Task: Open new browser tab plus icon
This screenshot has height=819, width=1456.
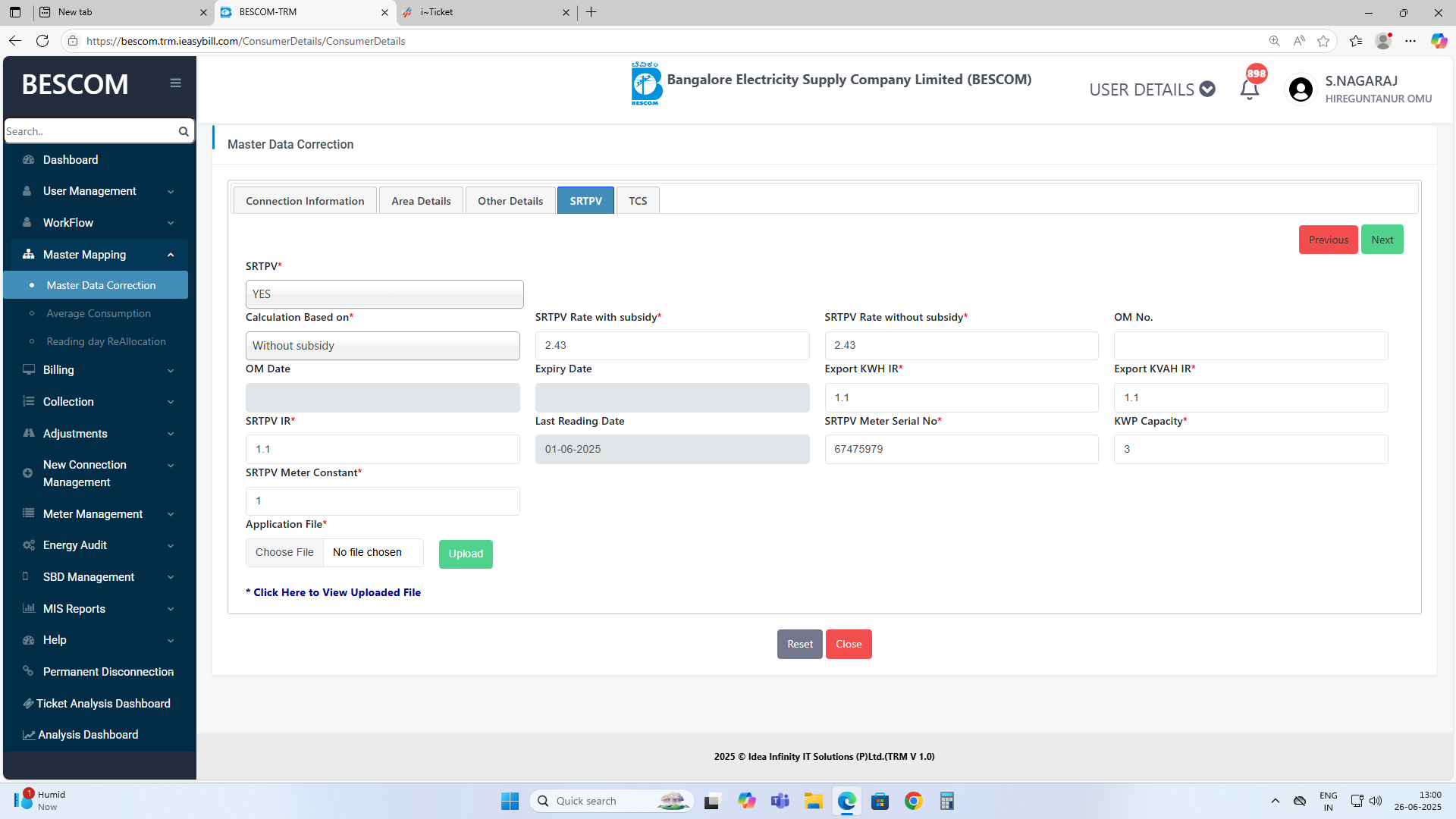Action: tap(591, 12)
